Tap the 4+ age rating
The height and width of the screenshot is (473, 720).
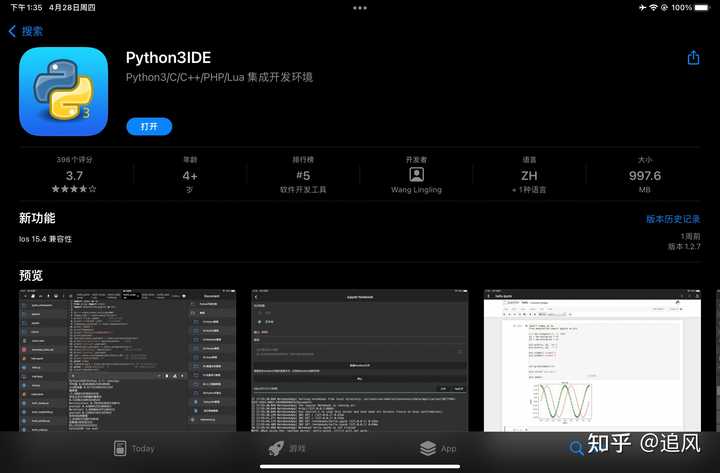[x=190, y=175]
